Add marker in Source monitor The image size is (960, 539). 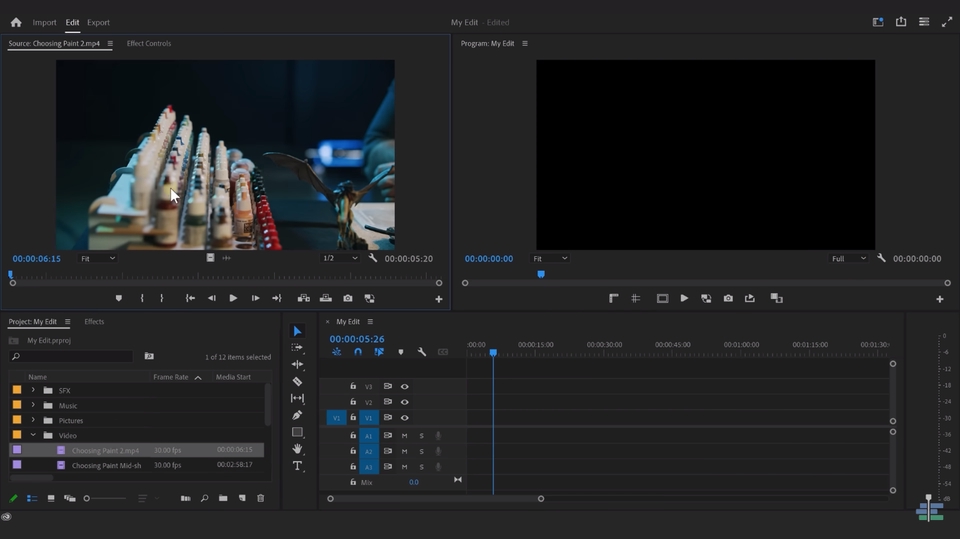tap(119, 298)
